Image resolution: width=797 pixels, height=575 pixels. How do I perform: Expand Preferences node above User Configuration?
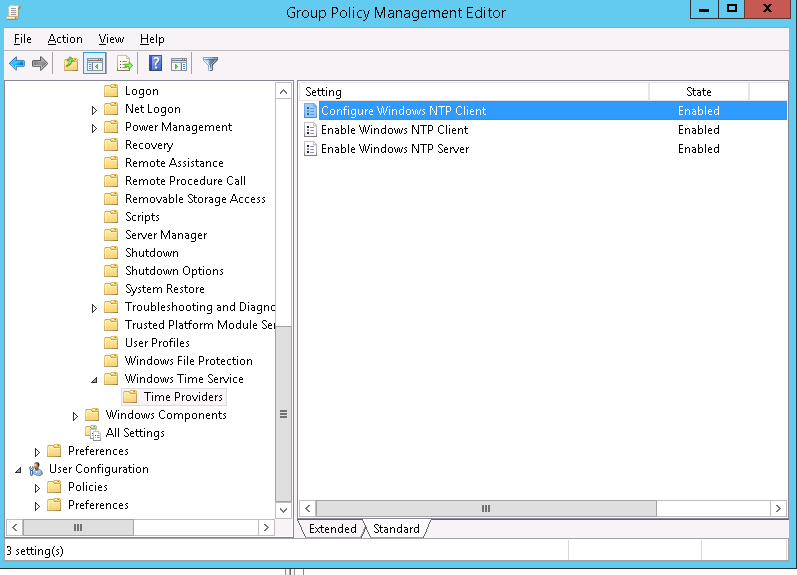pyautogui.click(x=37, y=452)
